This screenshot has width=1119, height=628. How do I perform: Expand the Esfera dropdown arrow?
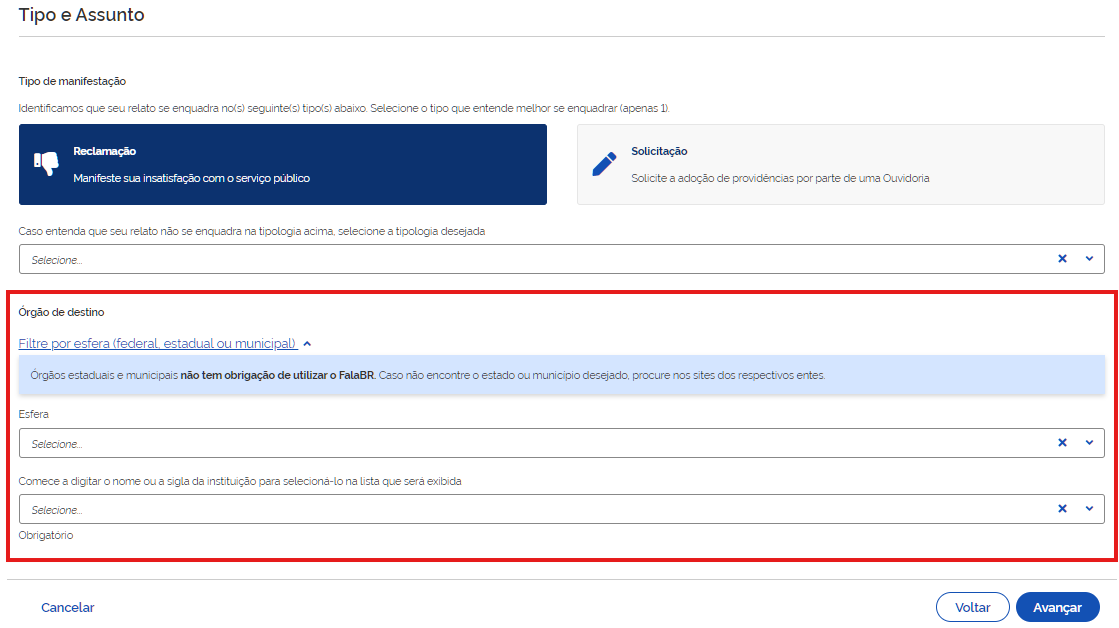coord(1089,443)
